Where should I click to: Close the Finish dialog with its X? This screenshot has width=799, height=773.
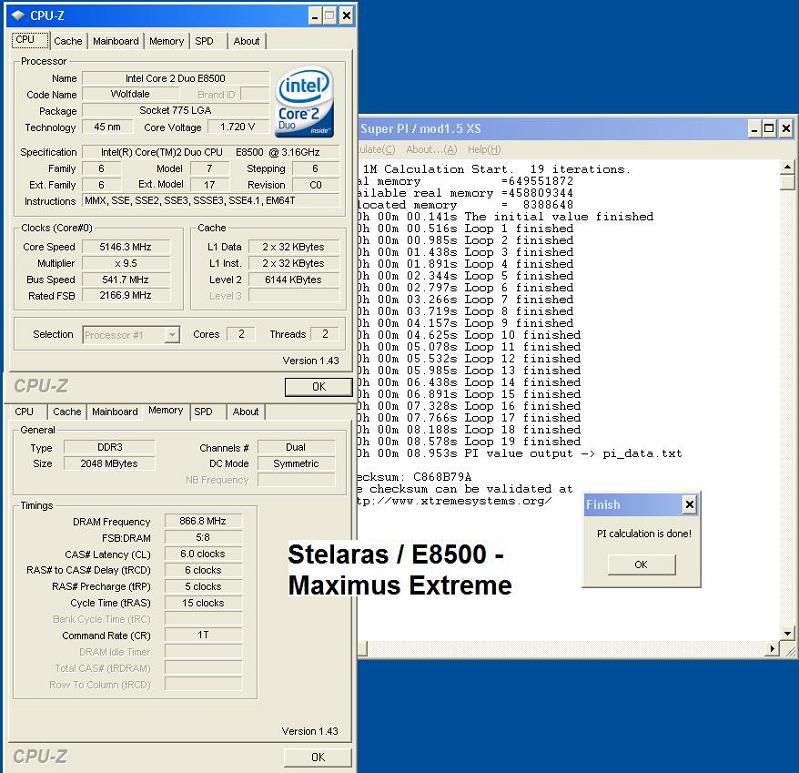(x=688, y=505)
